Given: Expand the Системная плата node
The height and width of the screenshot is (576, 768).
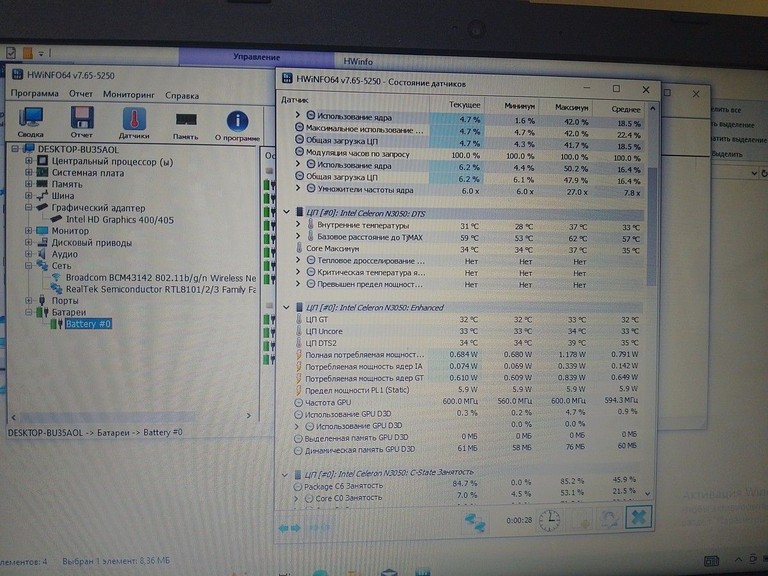Looking at the screenshot, I should click(29, 172).
